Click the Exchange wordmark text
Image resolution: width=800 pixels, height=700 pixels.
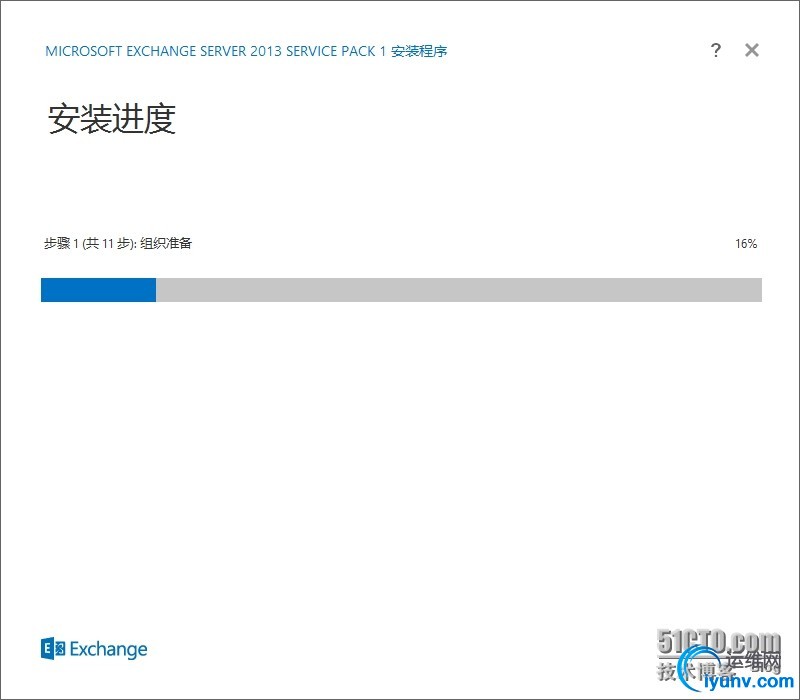(x=108, y=649)
